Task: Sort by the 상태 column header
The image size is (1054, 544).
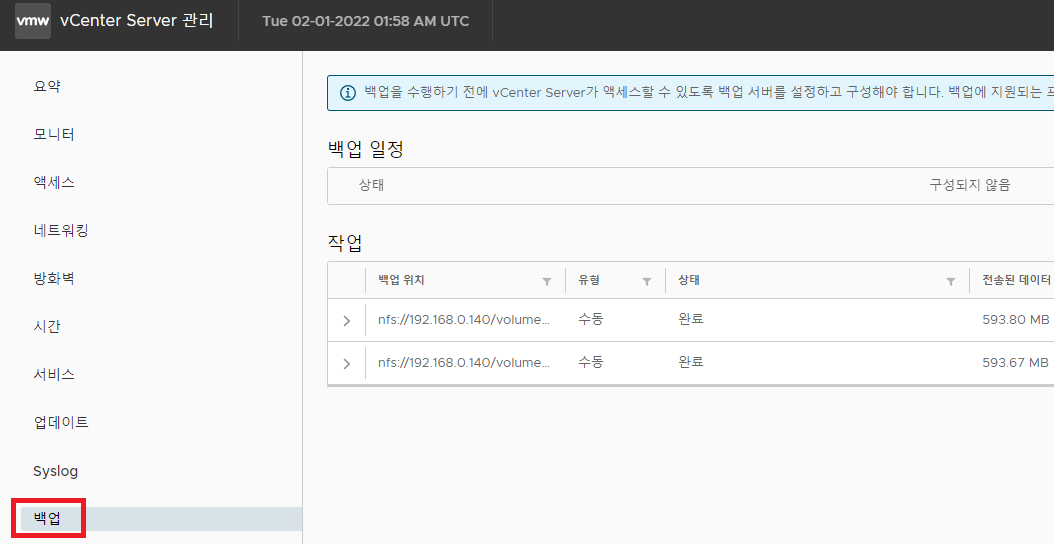Action: [x=689, y=280]
